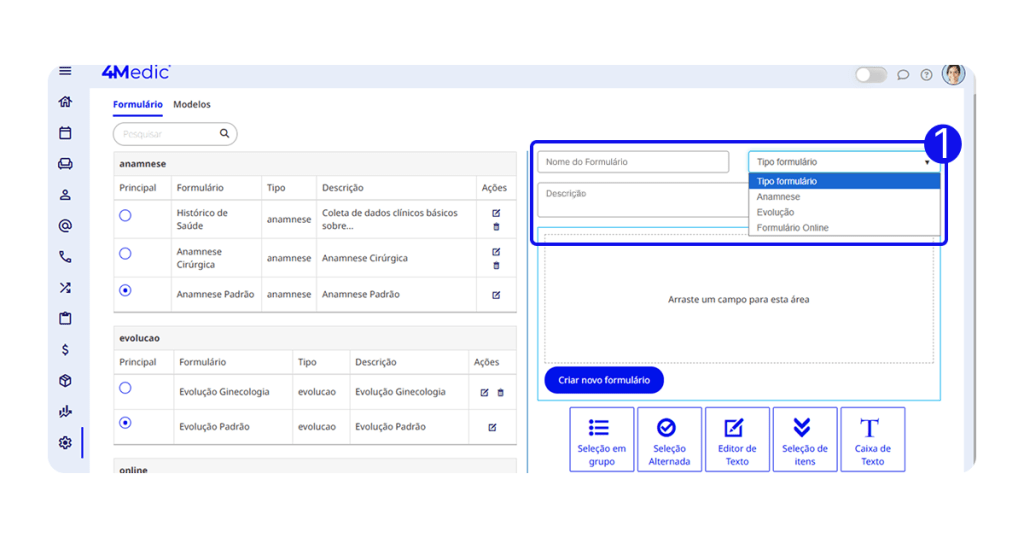Choose Formulário Online in dropdown list
This screenshot has height=538, width=1024.
pyautogui.click(x=792, y=228)
